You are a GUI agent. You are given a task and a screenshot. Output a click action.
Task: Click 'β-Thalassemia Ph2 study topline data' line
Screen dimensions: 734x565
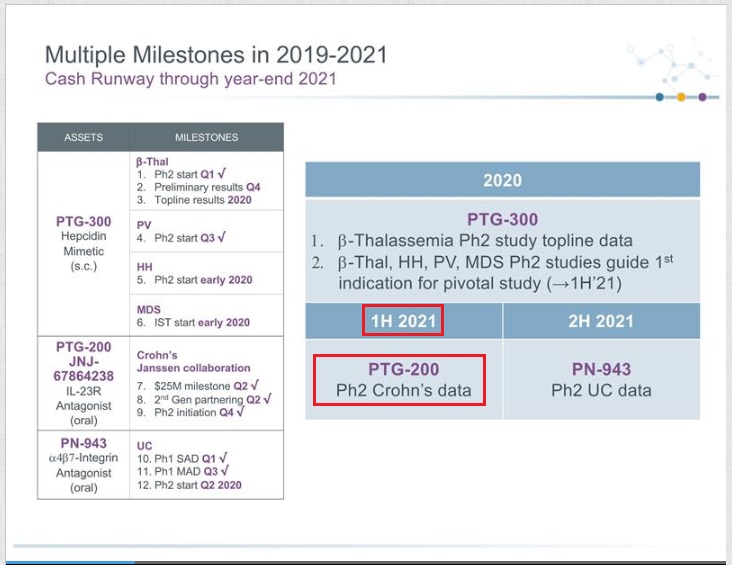[472, 241]
